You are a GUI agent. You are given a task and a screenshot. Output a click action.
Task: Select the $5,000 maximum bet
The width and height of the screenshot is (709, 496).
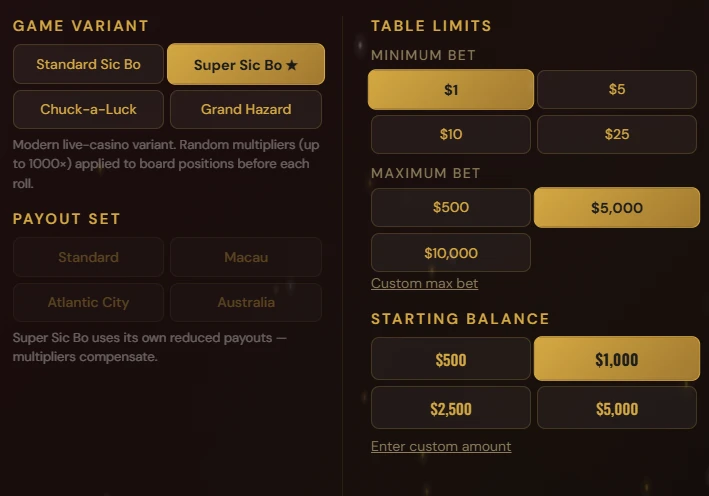pyautogui.click(x=617, y=208)
